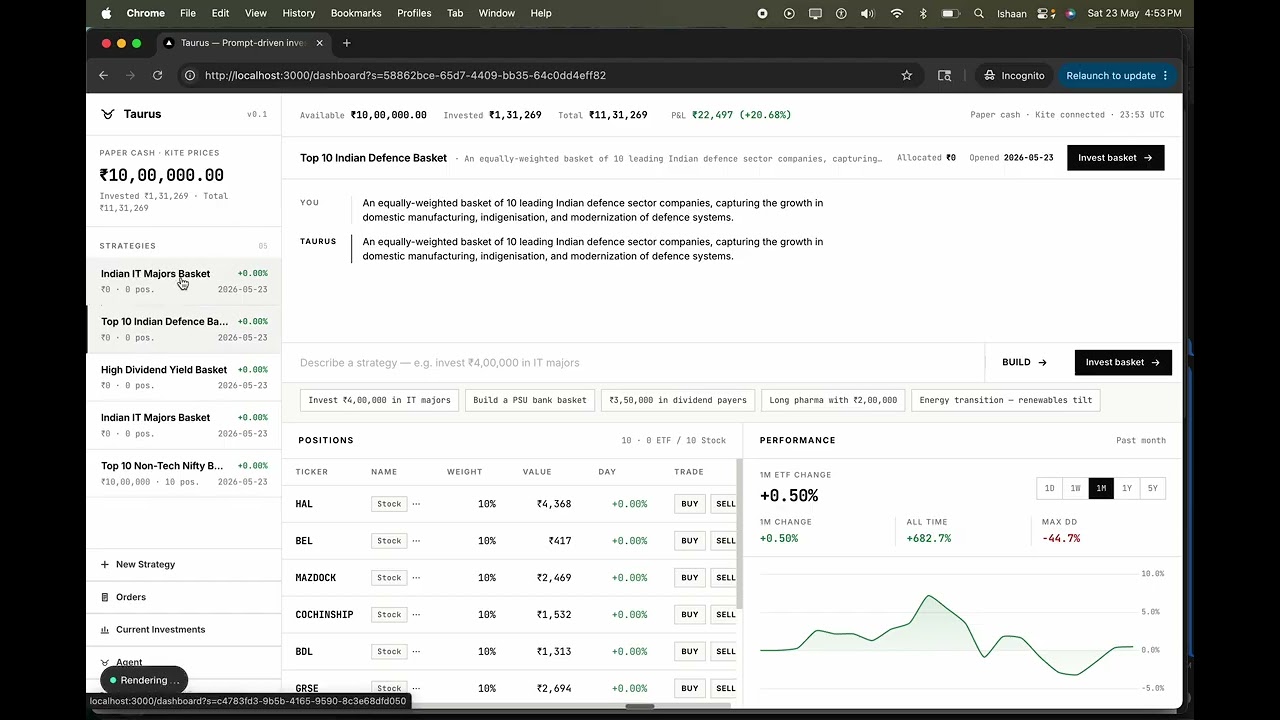This screenshot has height=720, width=1280.
Task: Open options ellipsis for BDL row
Action: point(416,652)
